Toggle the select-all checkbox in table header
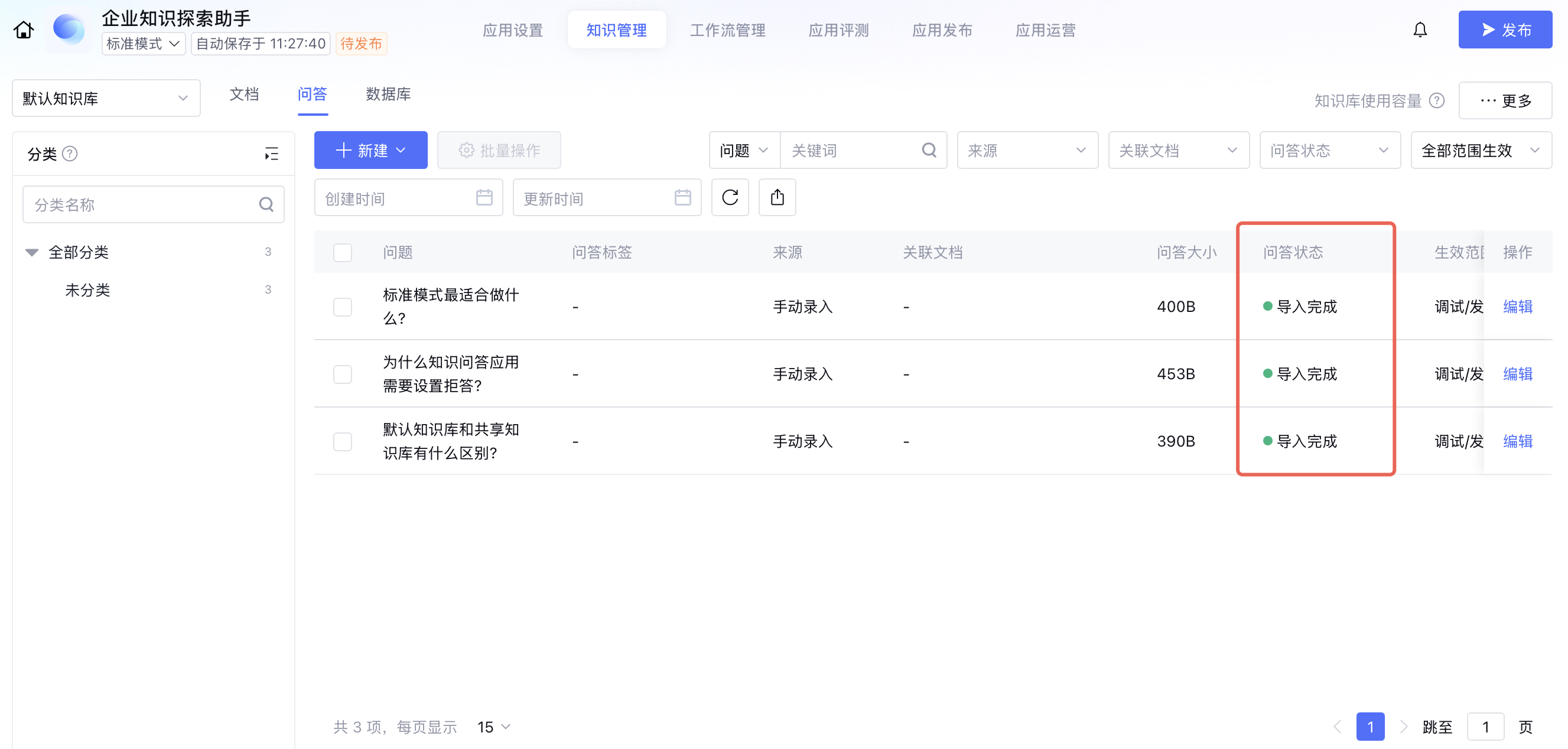Screen dimensions: 1568x749 pyautogui.click(x=343, y=252)
